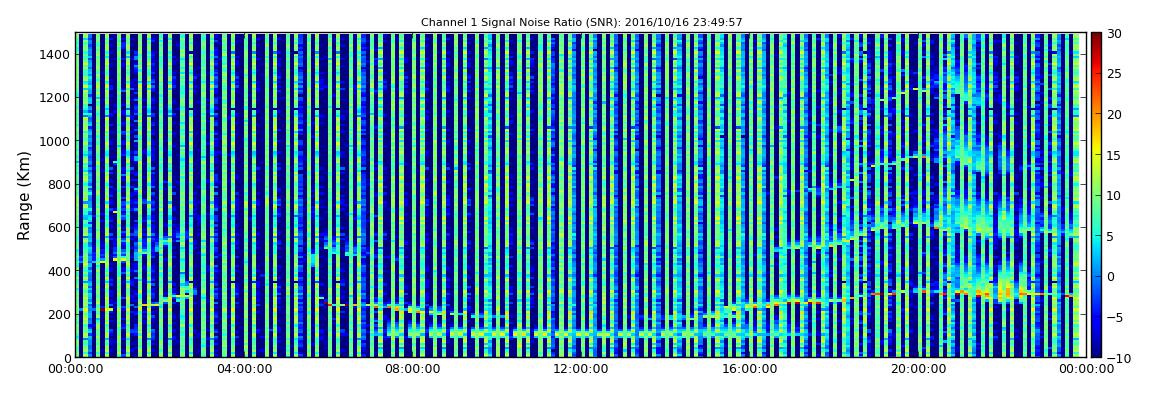
Task: Click the 1400 range tick label
Action: [56, 54]
